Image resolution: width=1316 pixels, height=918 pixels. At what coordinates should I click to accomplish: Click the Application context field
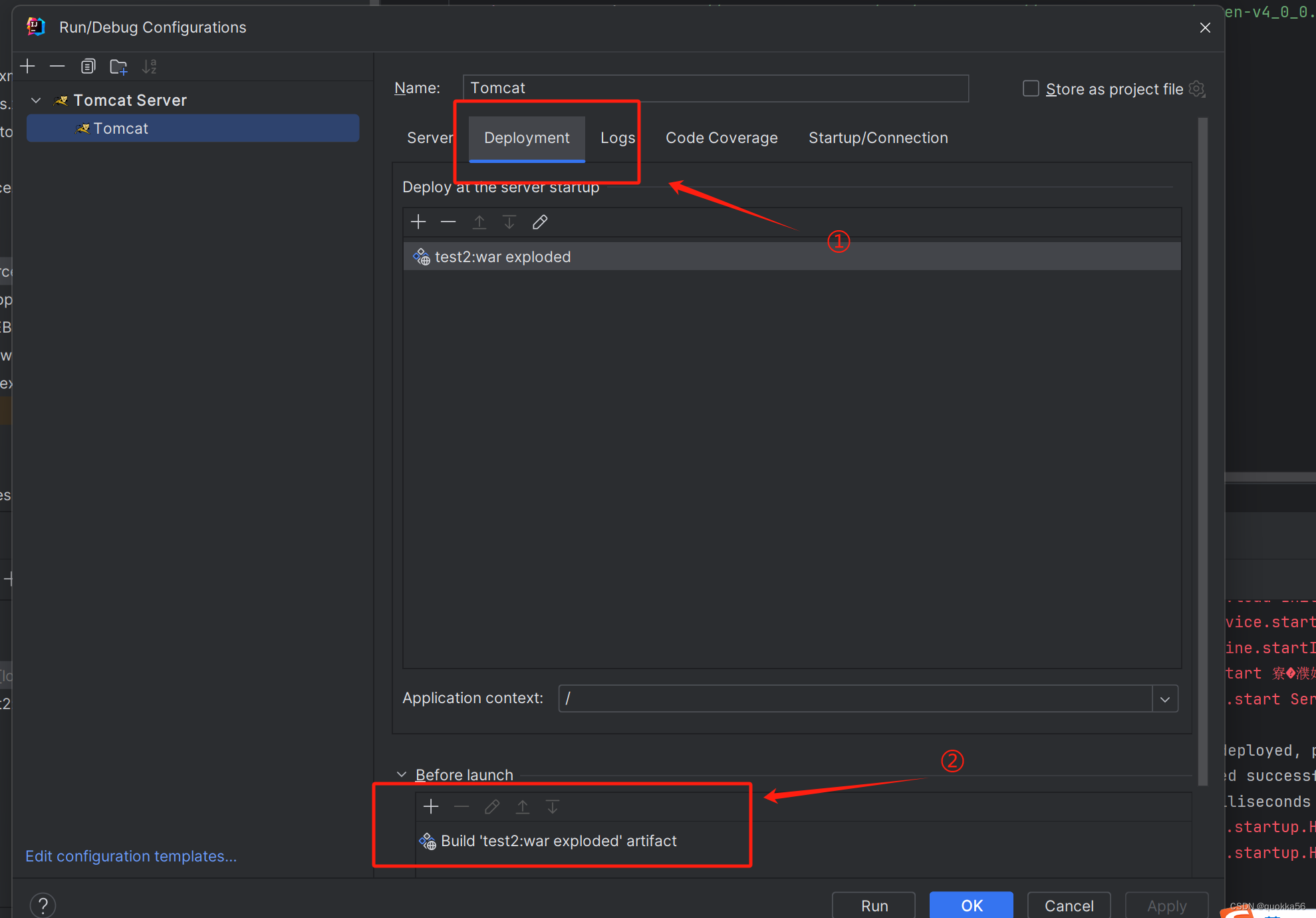(855, 698)
